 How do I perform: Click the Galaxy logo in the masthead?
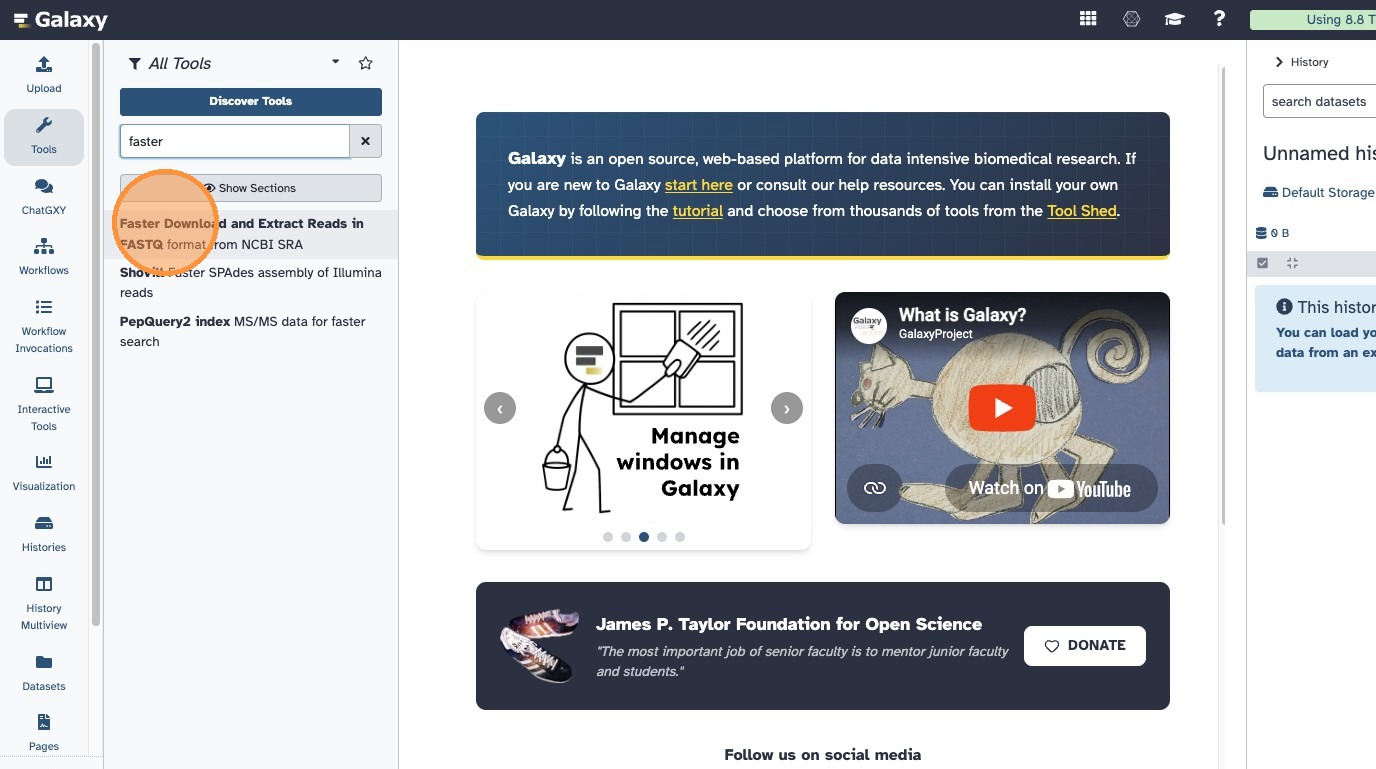(x=60, y=20)
